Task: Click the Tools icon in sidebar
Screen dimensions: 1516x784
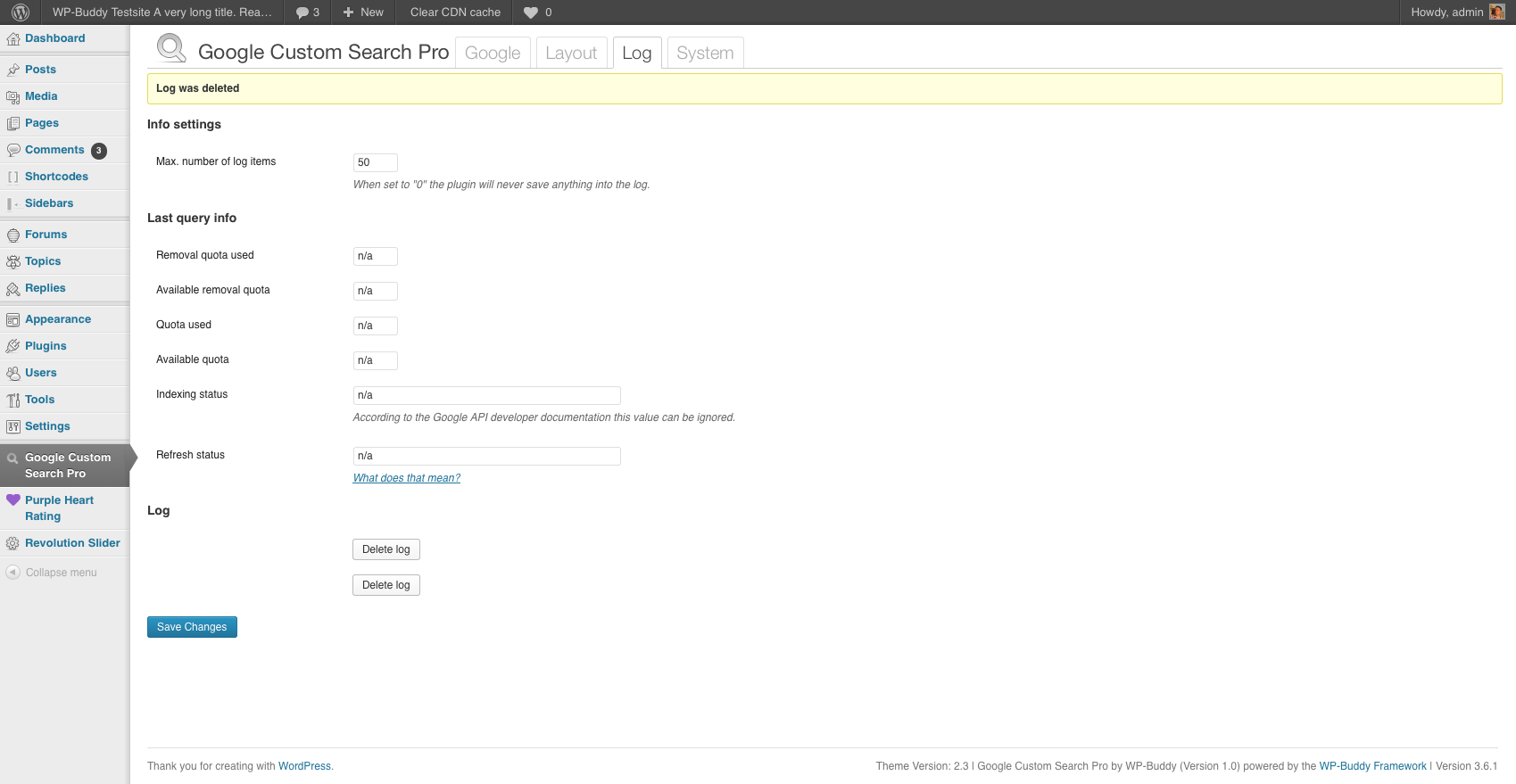Action: [x=12, y=400]
